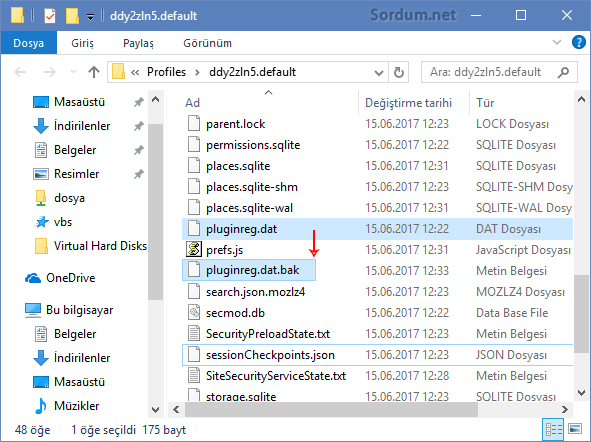Select search.json.mozlz4 file
Screen dimensions: 591x442
click(x=255, y=292)
